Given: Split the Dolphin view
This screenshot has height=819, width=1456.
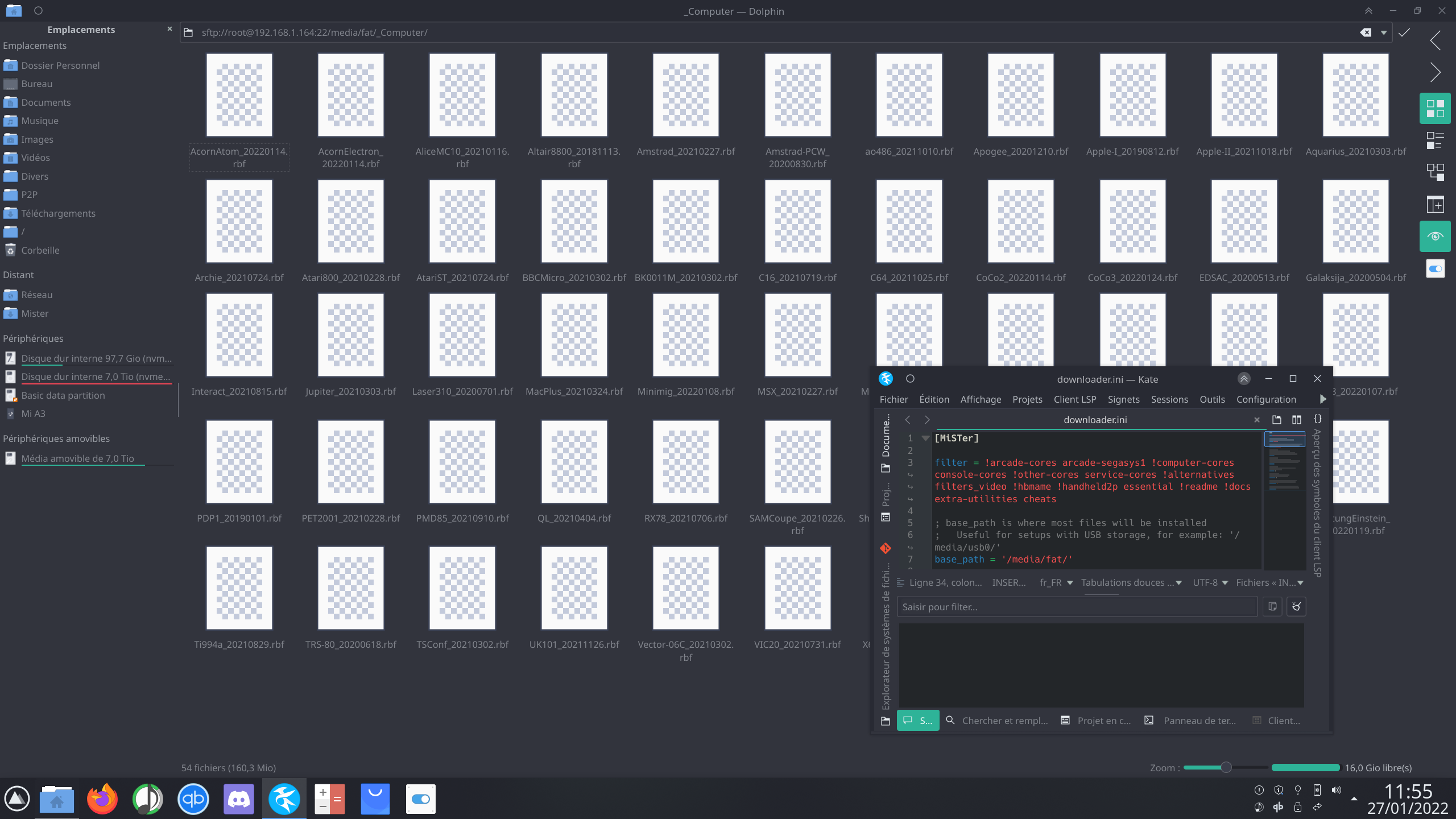Looking at the screenshot, I should [x=1435, y=204].
